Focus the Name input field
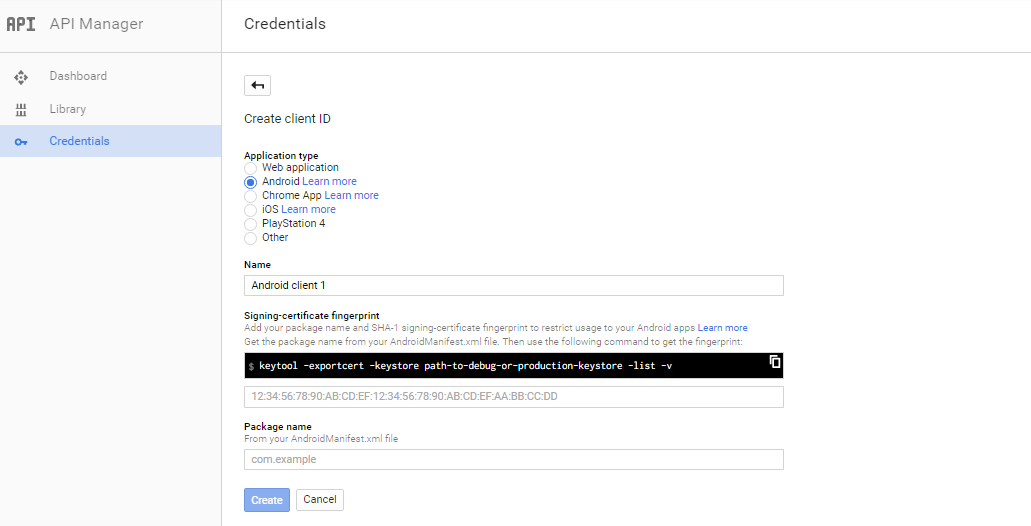This screenshot has width=1031, height=526. click(514, 285)
